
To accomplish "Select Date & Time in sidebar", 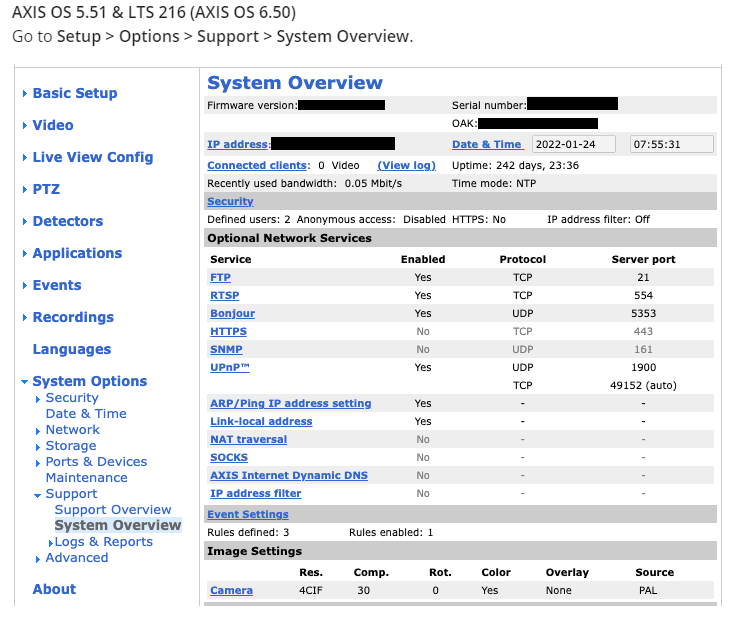I will pos(86,414).
